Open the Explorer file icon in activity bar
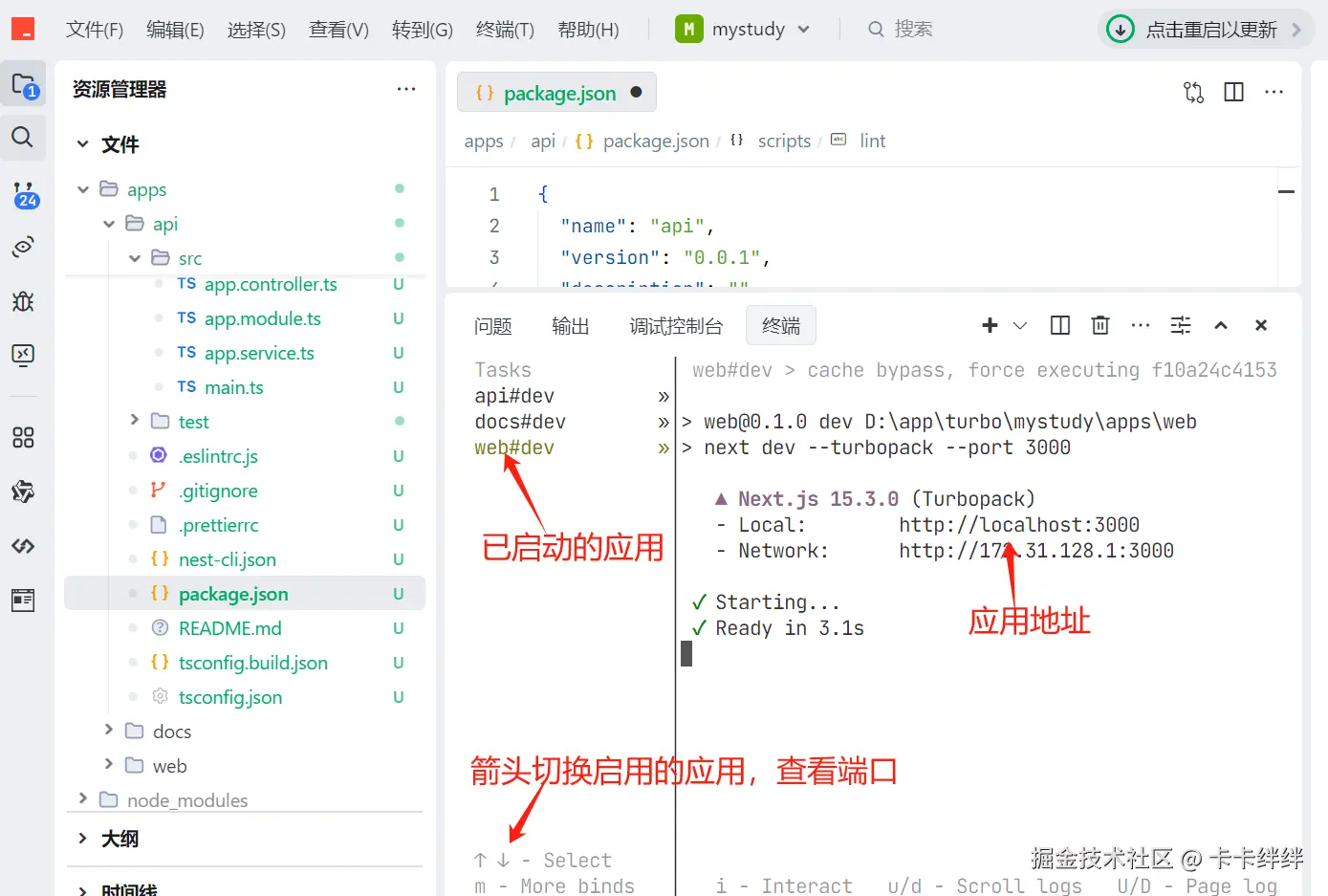Image resolution: width=1328 pixels, height=896 pixels. tap(24, 85)
